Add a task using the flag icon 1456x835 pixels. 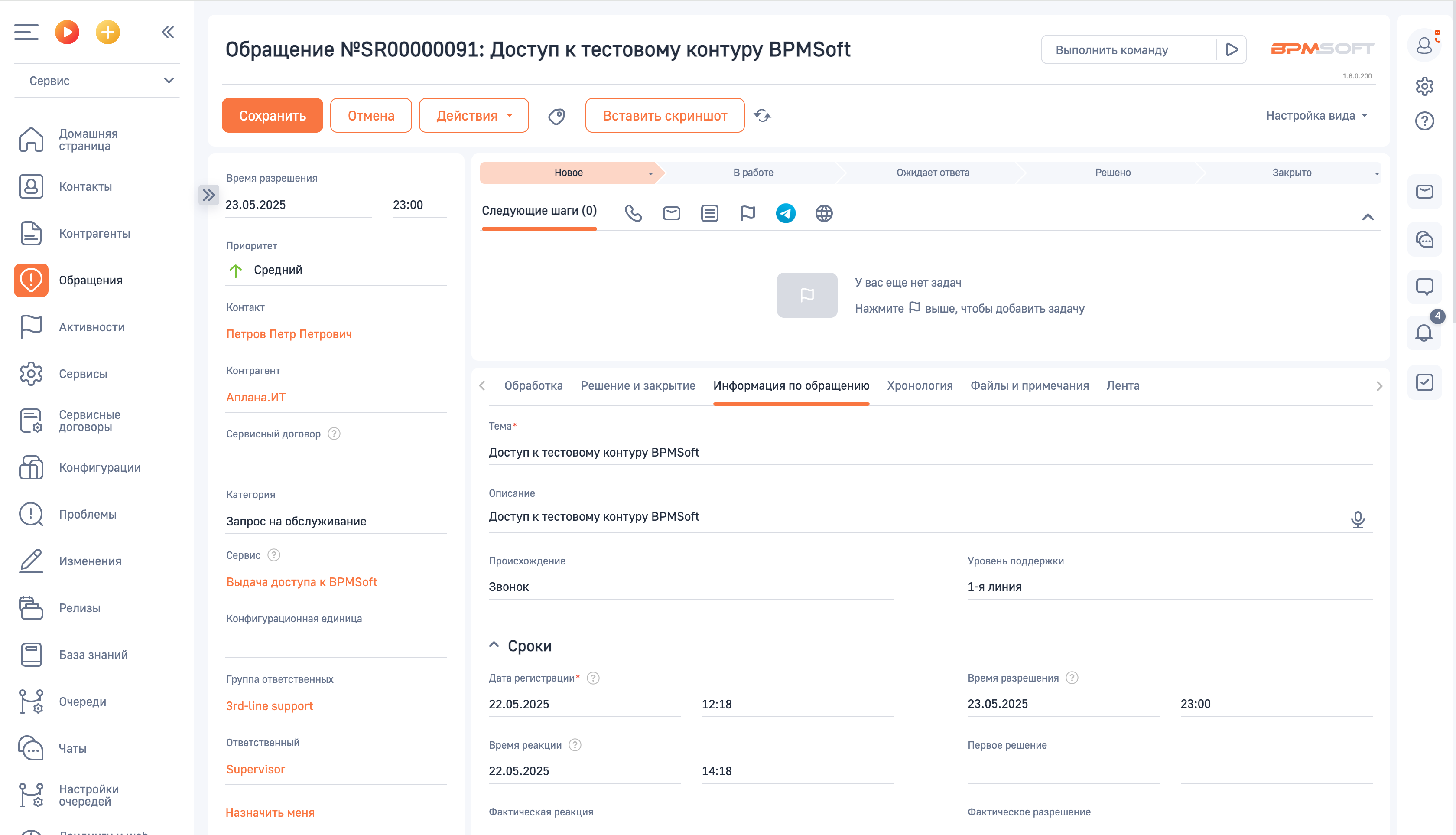747,213
